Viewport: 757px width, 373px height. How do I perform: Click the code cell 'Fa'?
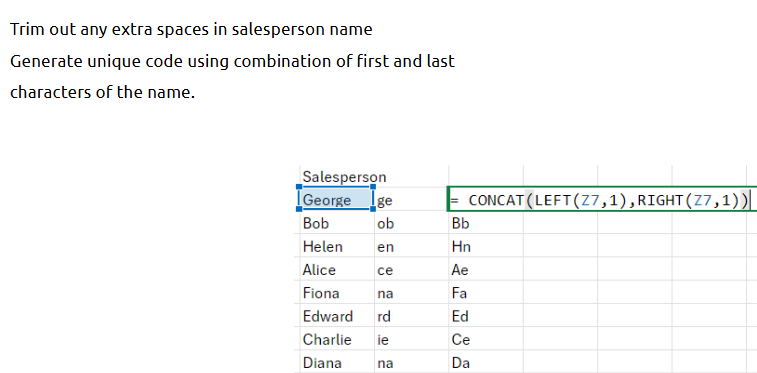coord(486,292)
